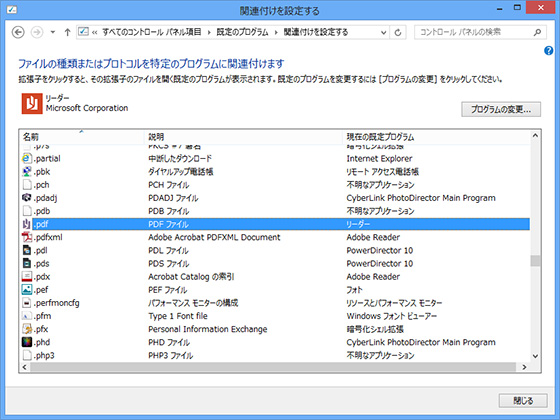This screenshot has height=420, width=560.
Task: Select the ダイヤルアップ電話帳 description
Action: click(181, 171)
